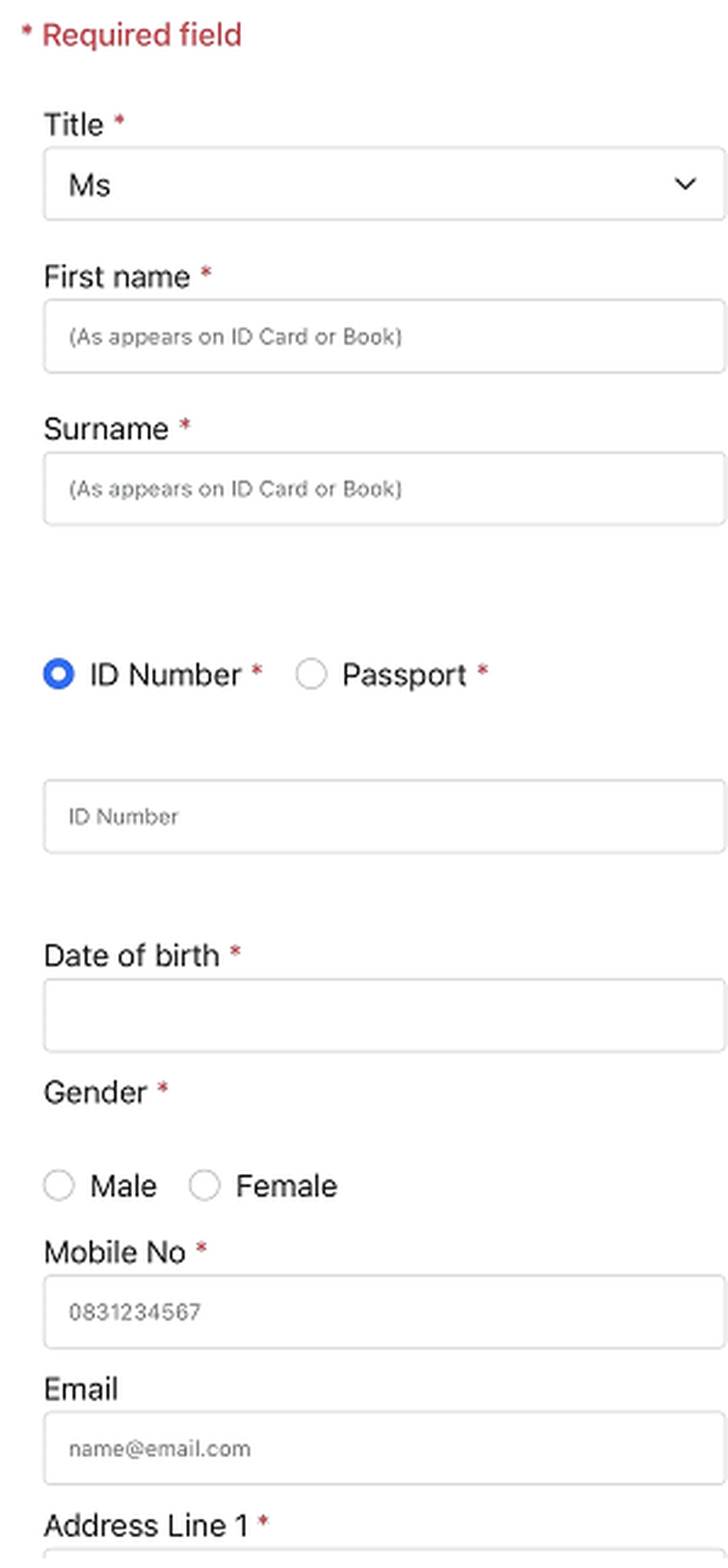Image resolution: width=728 pixels, height=1568 pixels.
Task: Click the Gender heading label
Action: pos(96,1092)
